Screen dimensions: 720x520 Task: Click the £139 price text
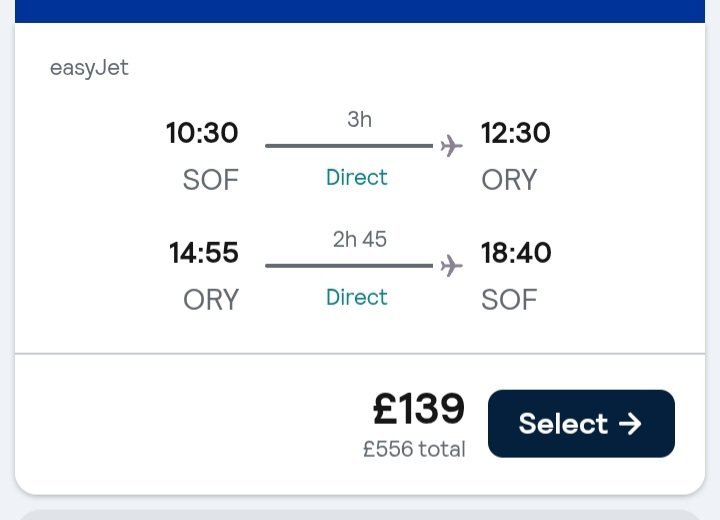point(418,408)
